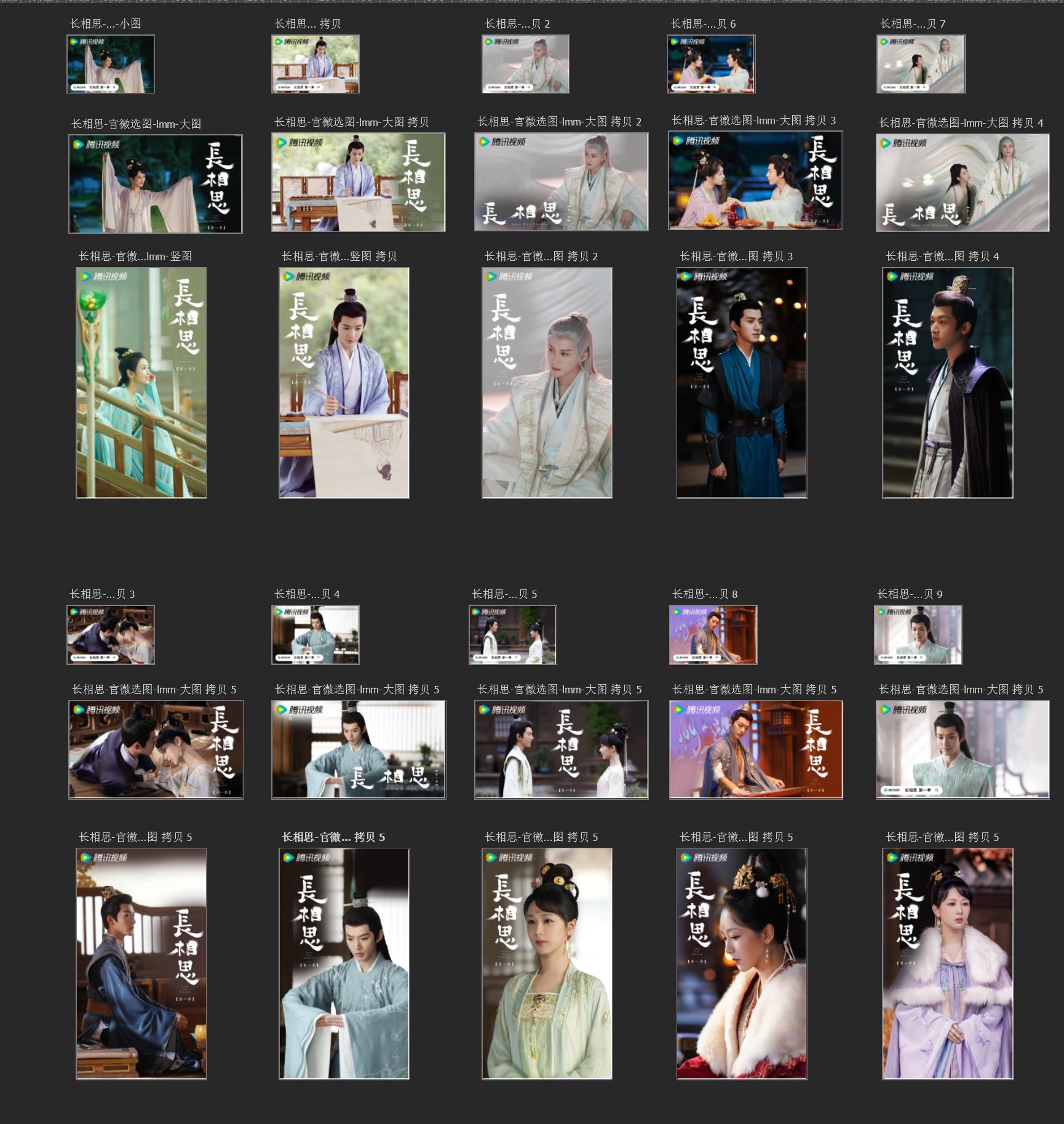Click the vertical poster of the woman in lavender fur cloak
1064x1124 pixels.
click(x=948, y=964)
